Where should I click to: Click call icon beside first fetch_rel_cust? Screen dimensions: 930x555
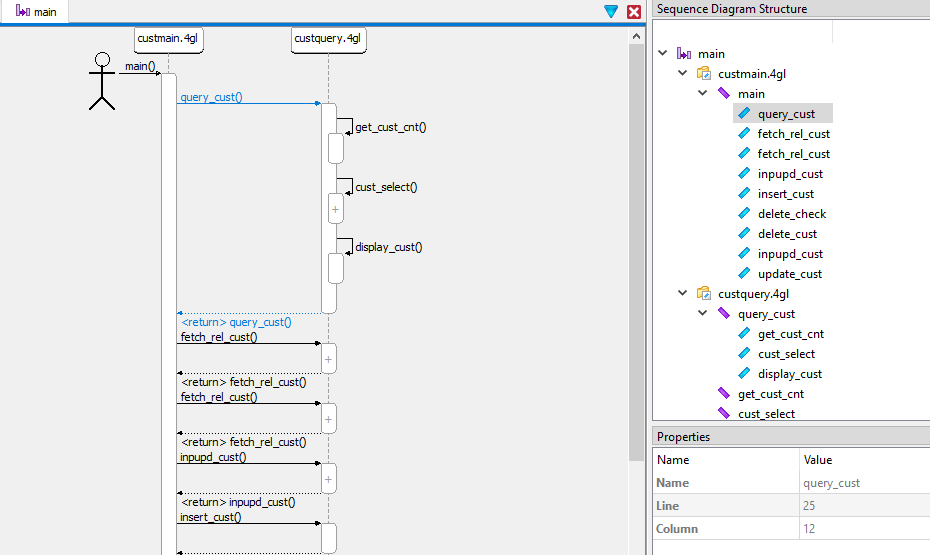click(744, 133)
